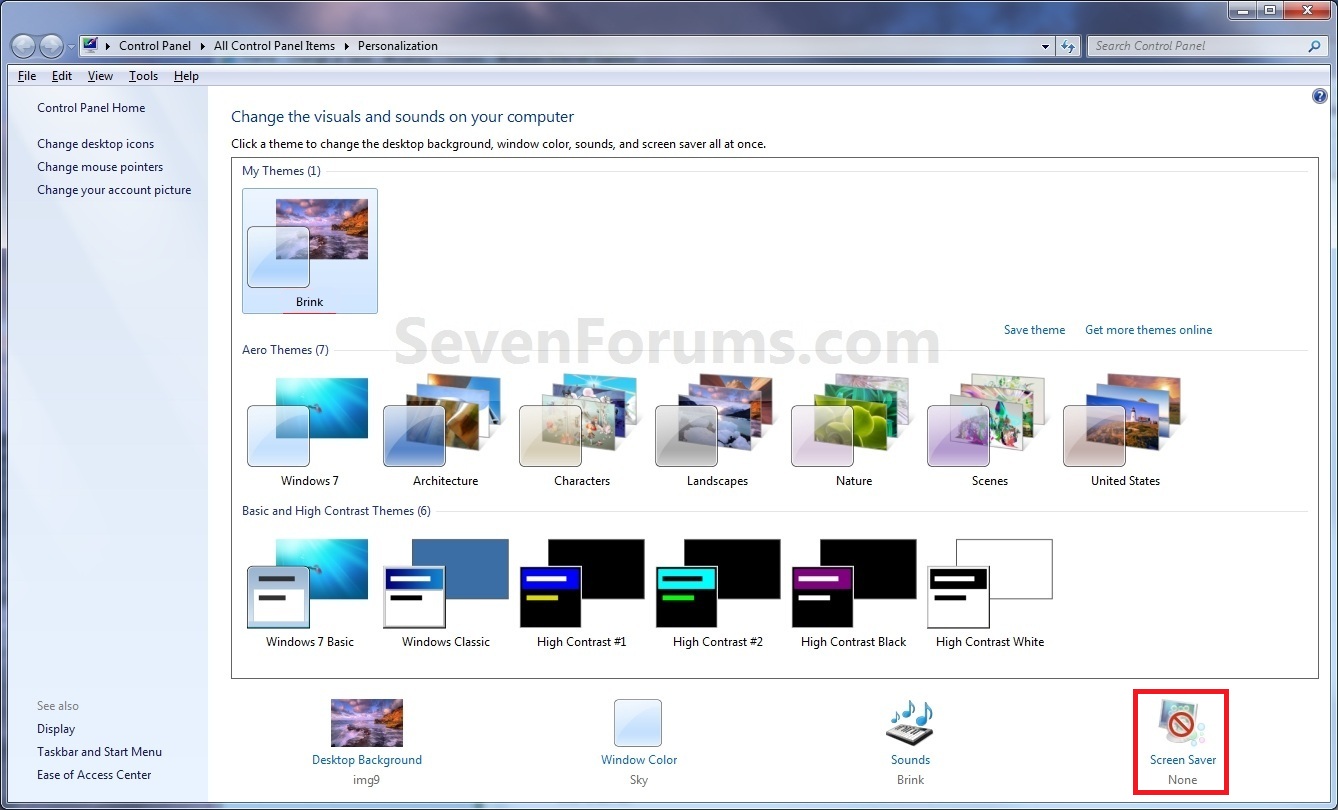
Task: Click the Save theme link
Action: [x=1034, y=329]
